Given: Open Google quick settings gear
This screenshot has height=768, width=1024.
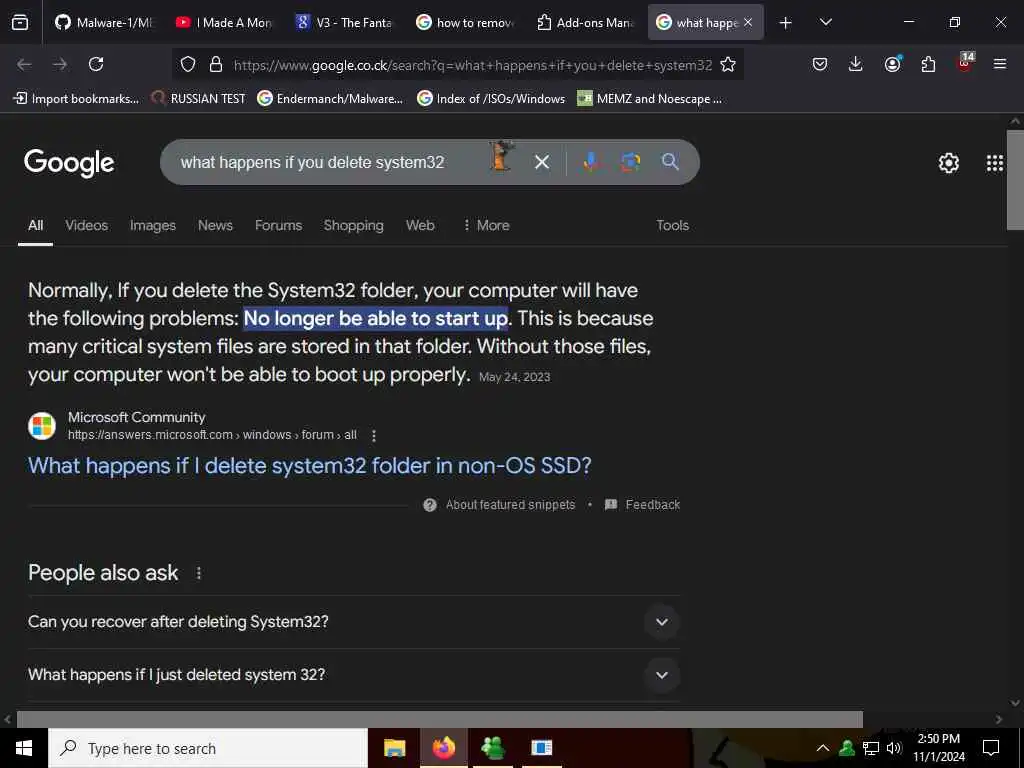Looking at the screenshot, I should click(948, 163).
